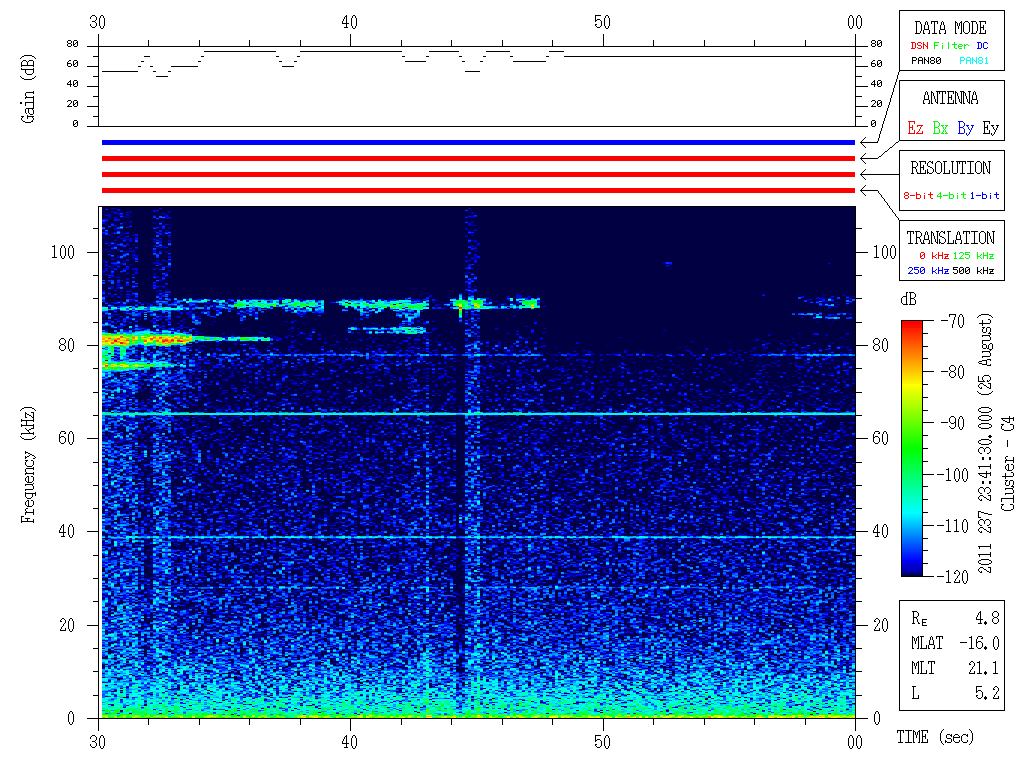Viewport: 1024px width, 768px height.
Task: Click the L value 5.2
Action: click(x=987, y=693)
